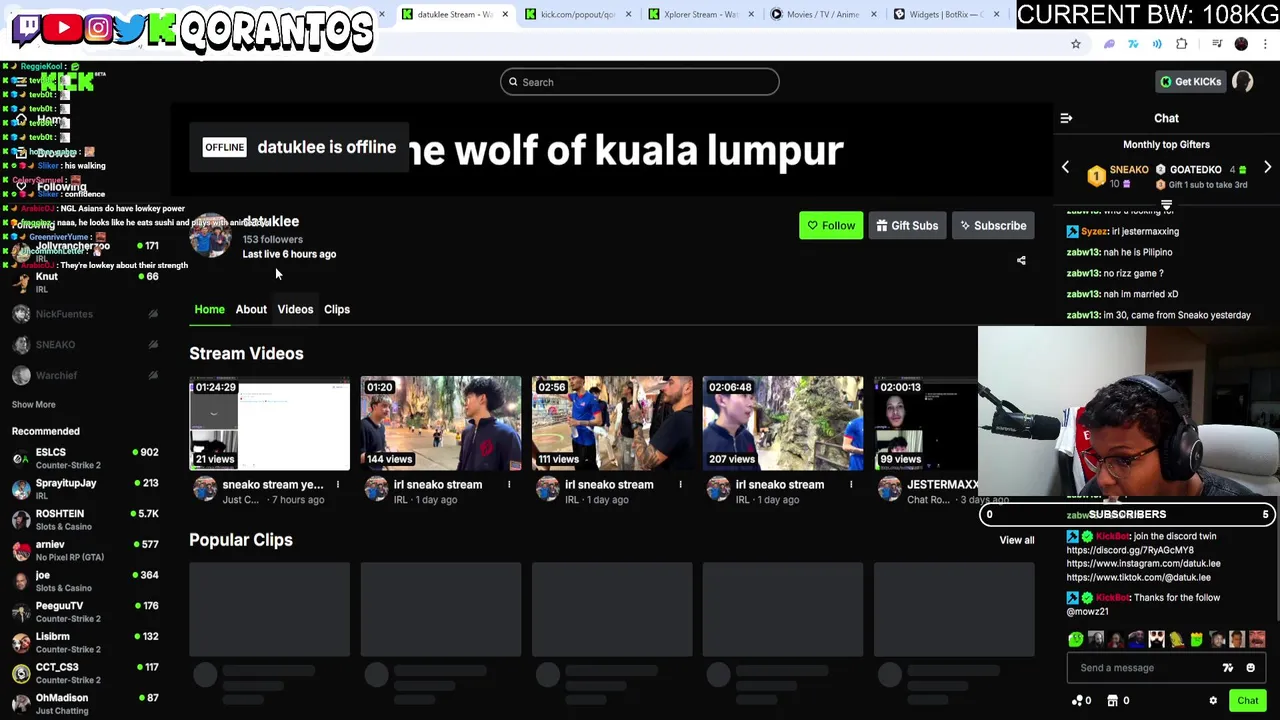This screenshot has width=1280, height=720.
Task: Open the Chrome profile avatar
Action: tap(1241, 44)
